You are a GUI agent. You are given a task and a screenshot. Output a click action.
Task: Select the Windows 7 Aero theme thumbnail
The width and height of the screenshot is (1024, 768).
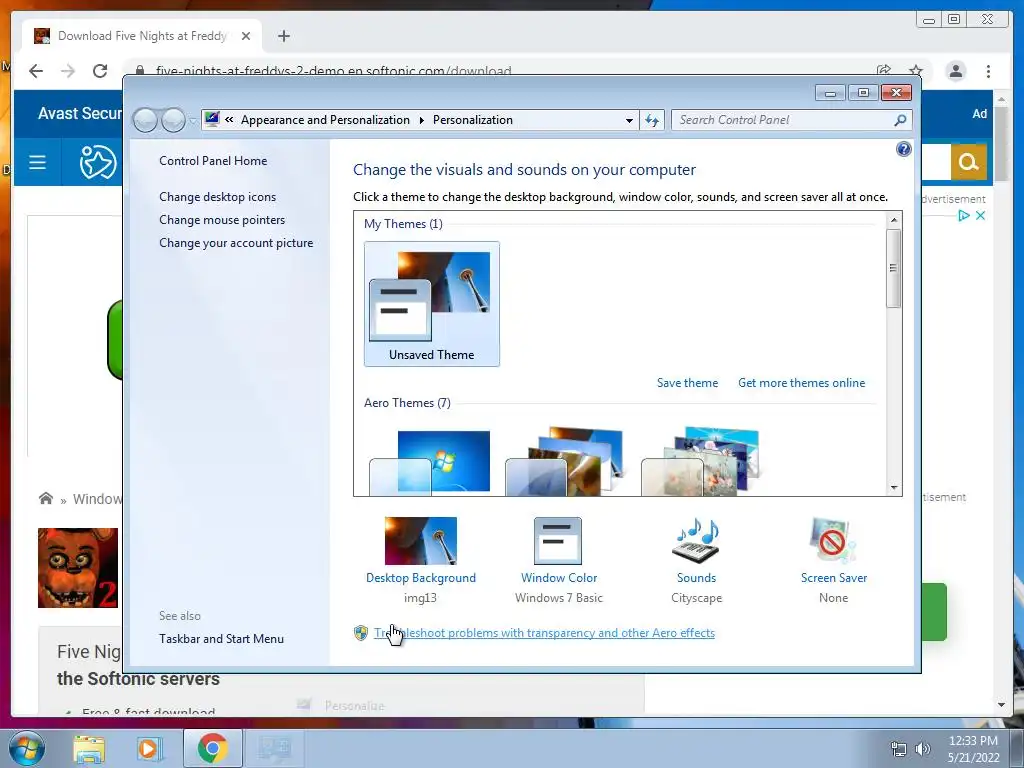pos(431,462)
